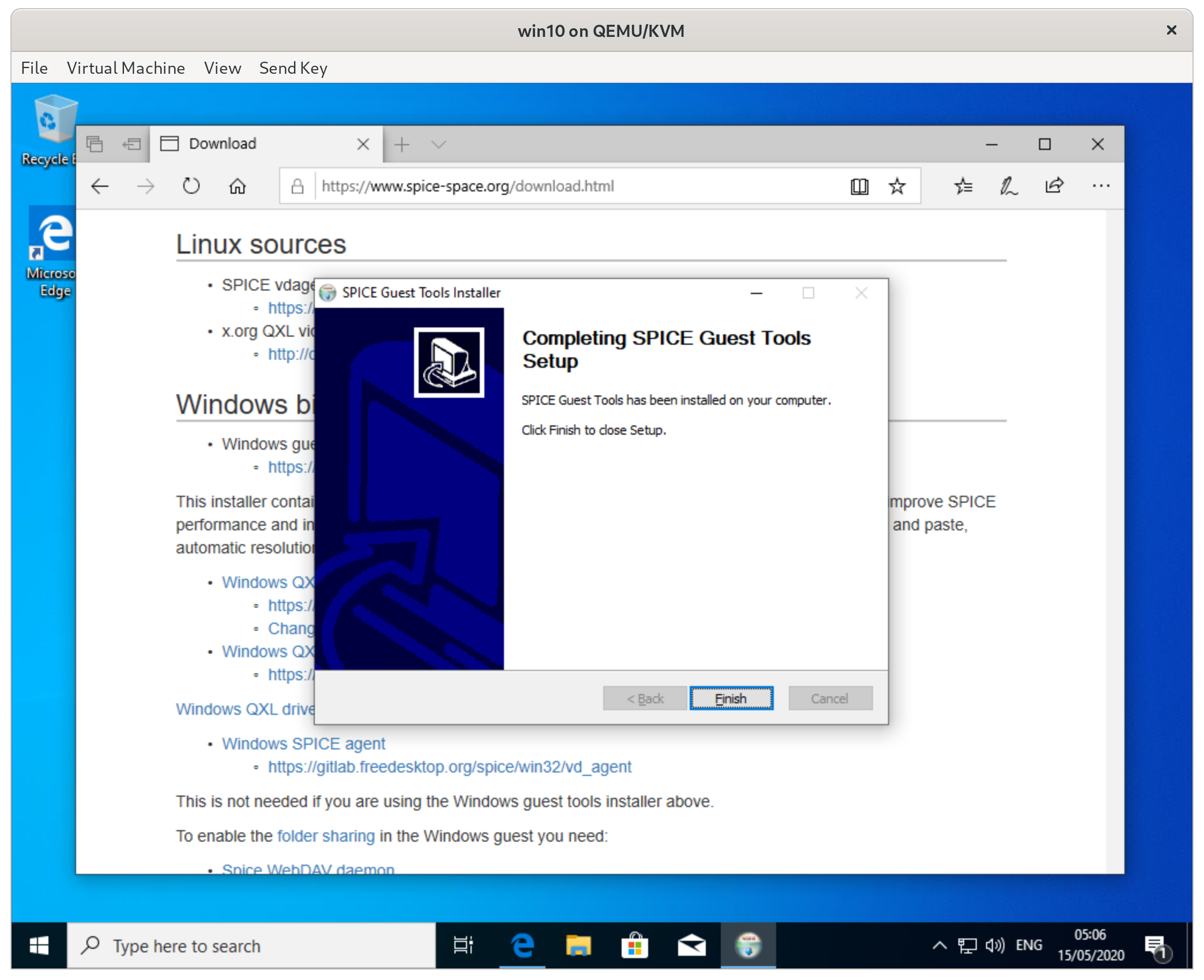Go to the browser home page
This screenshot has width=1204, height=980.
pyautogui.click(x=237, y=186)
